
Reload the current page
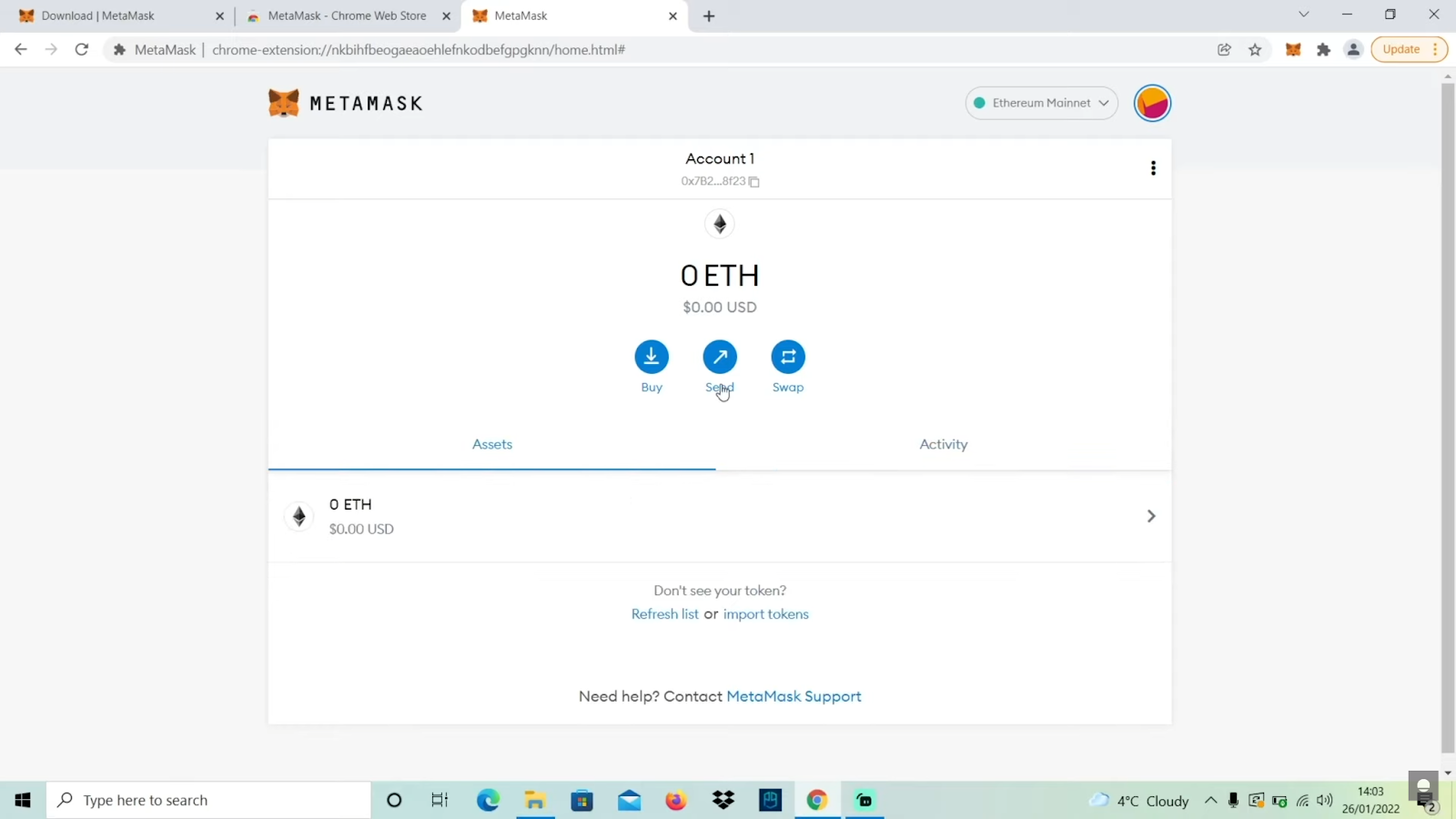pyautogui.click(x=82, y=50)
